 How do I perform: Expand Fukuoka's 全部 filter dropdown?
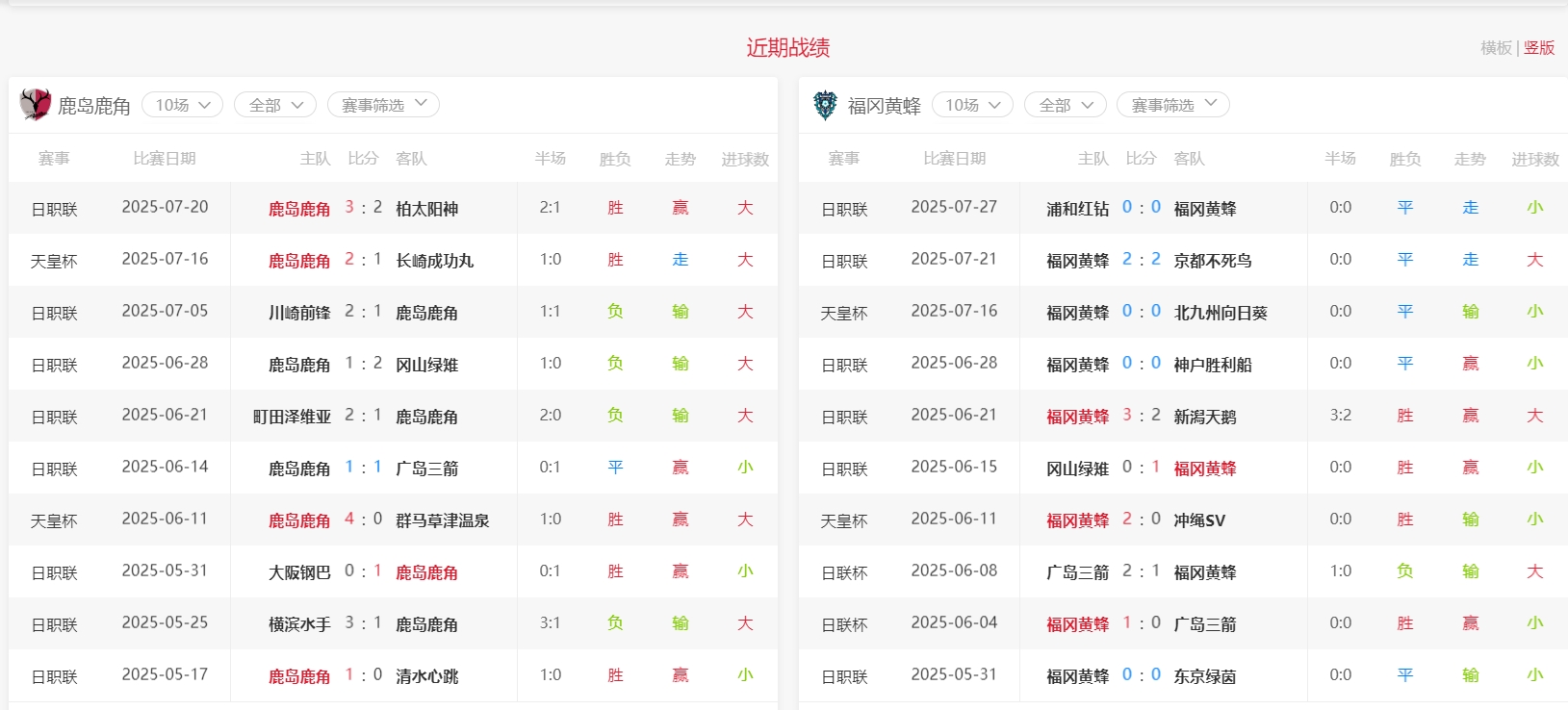click(1066, 105)
